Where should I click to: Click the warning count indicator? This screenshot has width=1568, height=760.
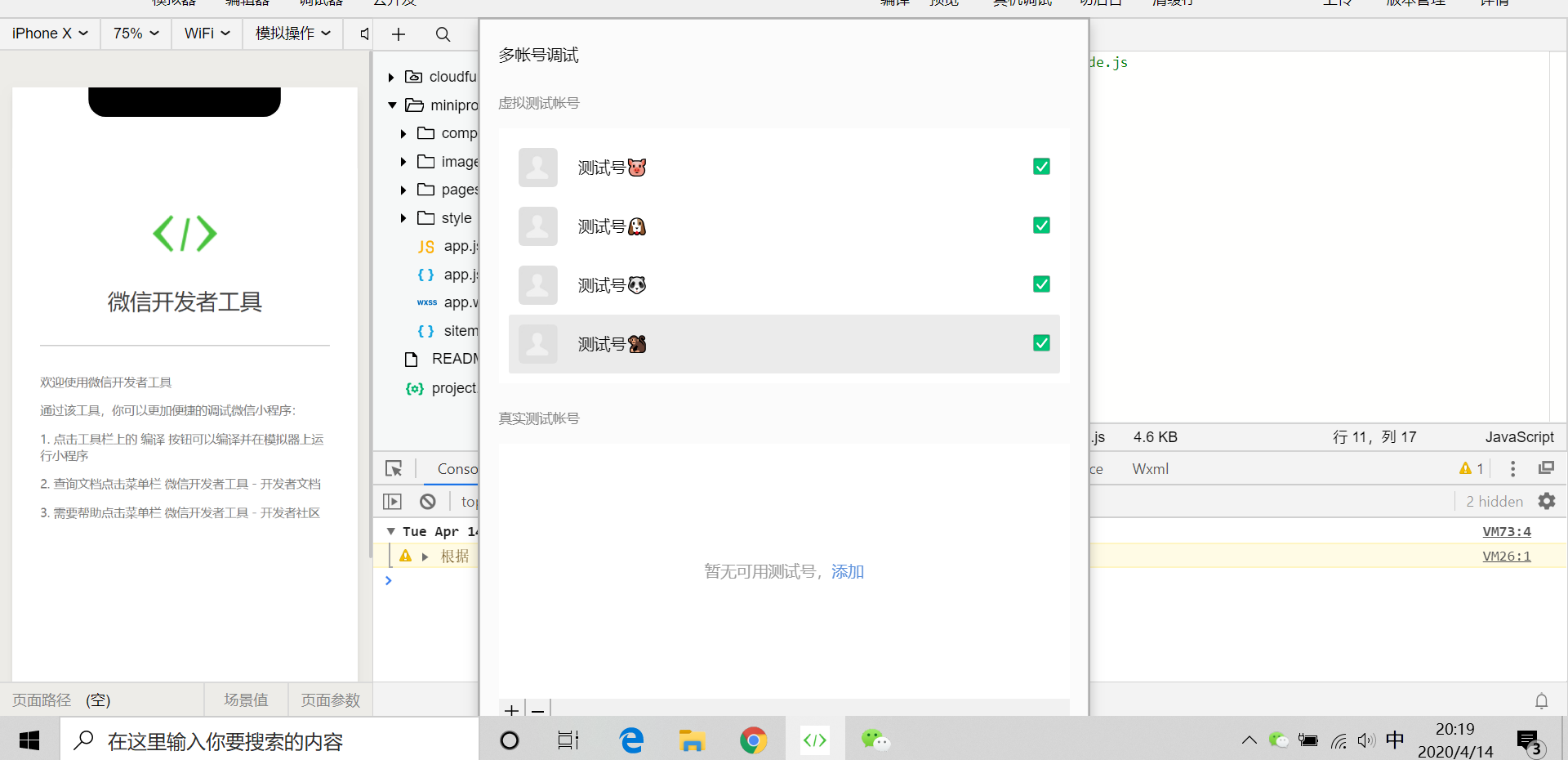tap(1471, 468)
